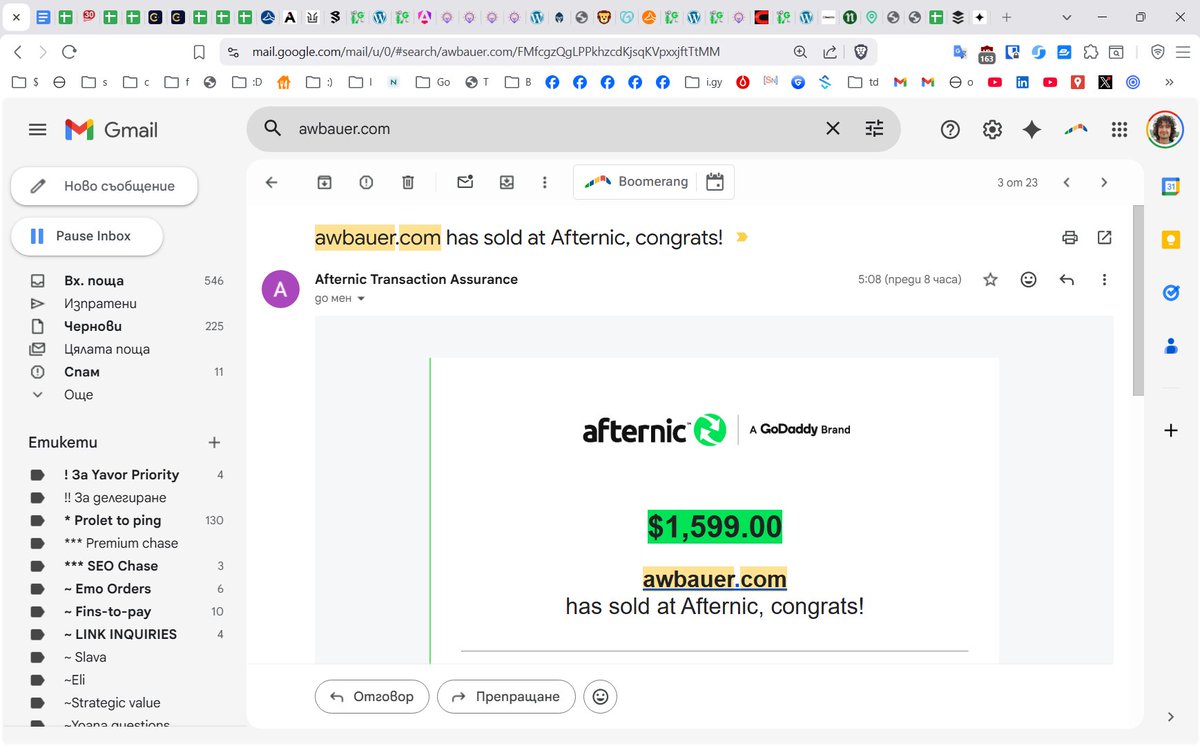Open the '! За Yavor Priority' label
Screen dimensions: 1200x746
pos(123,475)
